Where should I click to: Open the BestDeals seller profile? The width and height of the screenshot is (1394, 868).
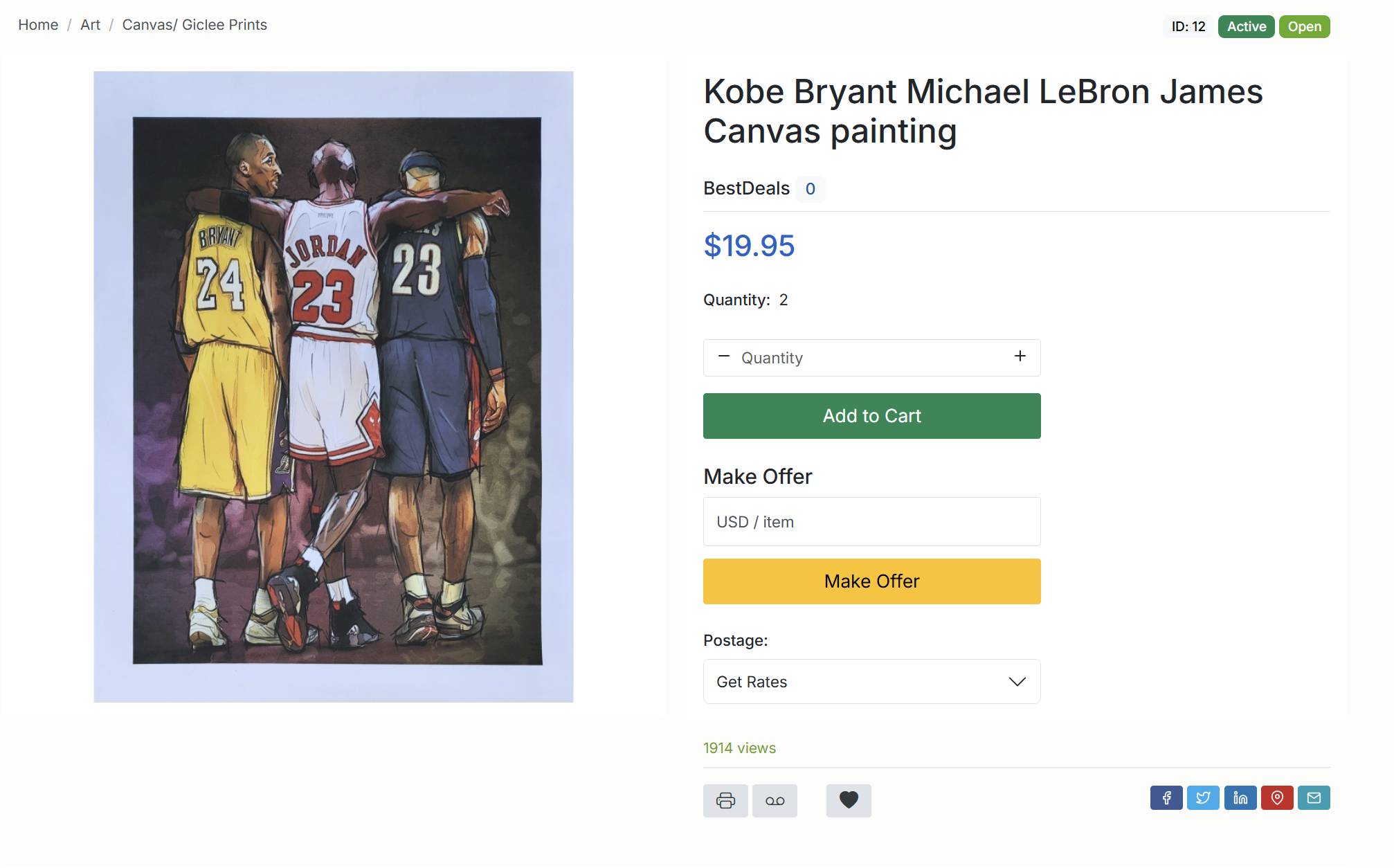pos(746,188)
